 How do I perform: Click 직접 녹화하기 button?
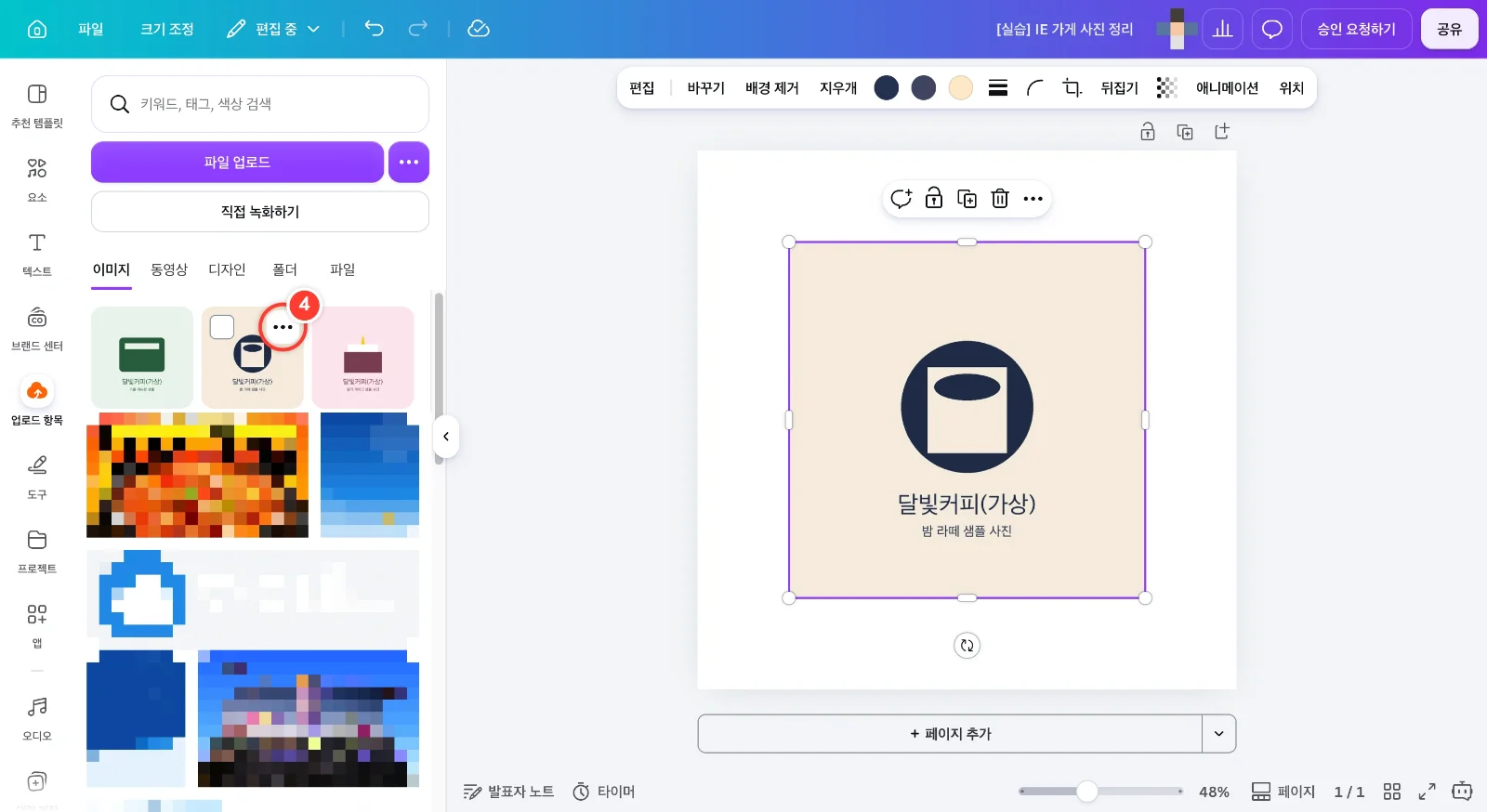(260, 212)
